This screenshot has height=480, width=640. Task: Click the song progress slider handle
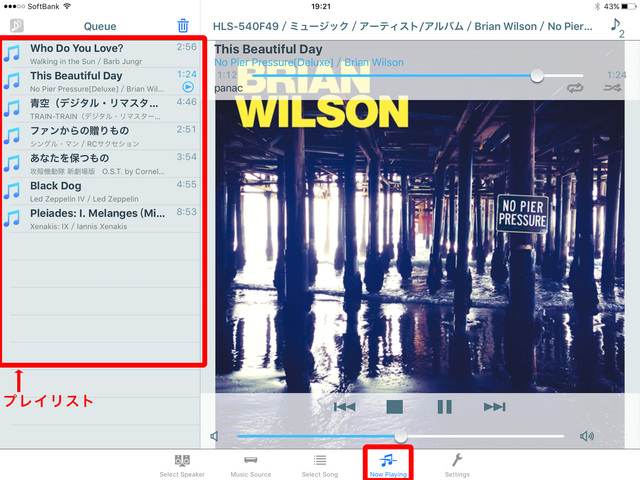coord(538,75)
